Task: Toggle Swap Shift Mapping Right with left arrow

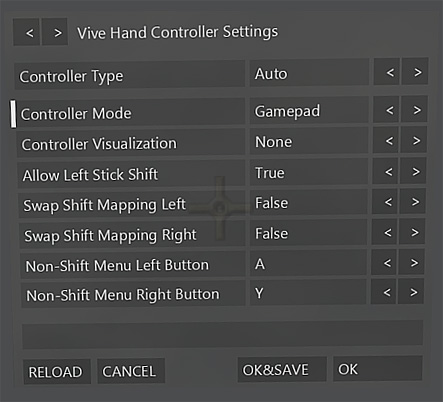Action: click(384, 232)
